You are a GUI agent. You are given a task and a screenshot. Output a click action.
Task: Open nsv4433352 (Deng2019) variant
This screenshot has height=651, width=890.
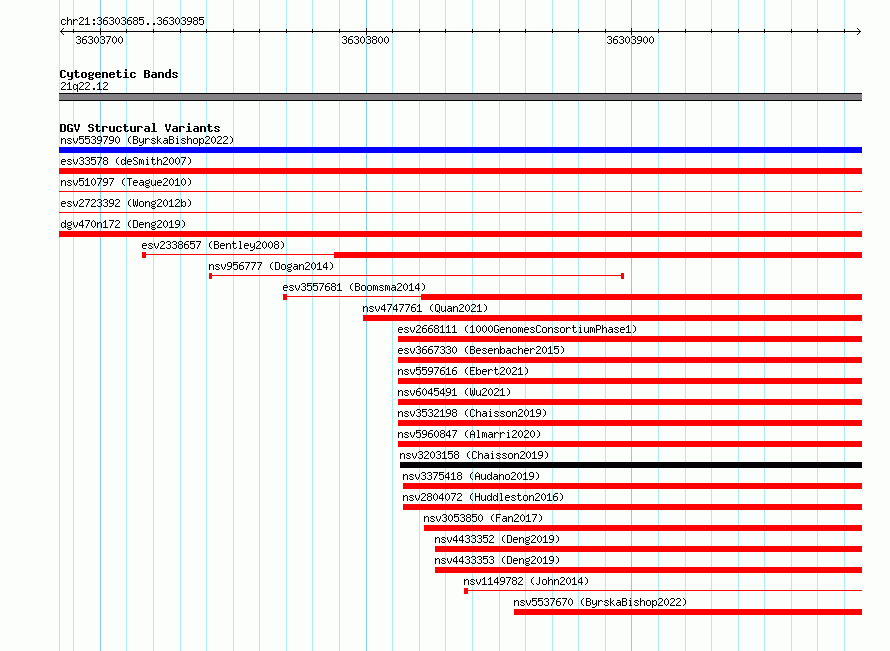pos(497,539)
